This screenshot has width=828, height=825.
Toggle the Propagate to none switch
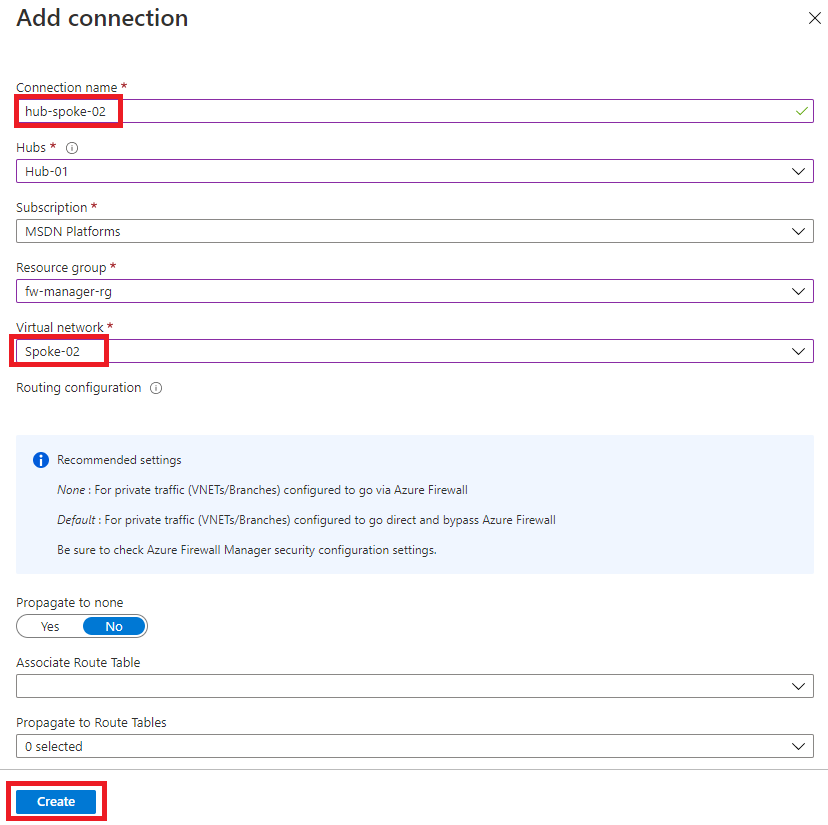(x=82, y=626)
